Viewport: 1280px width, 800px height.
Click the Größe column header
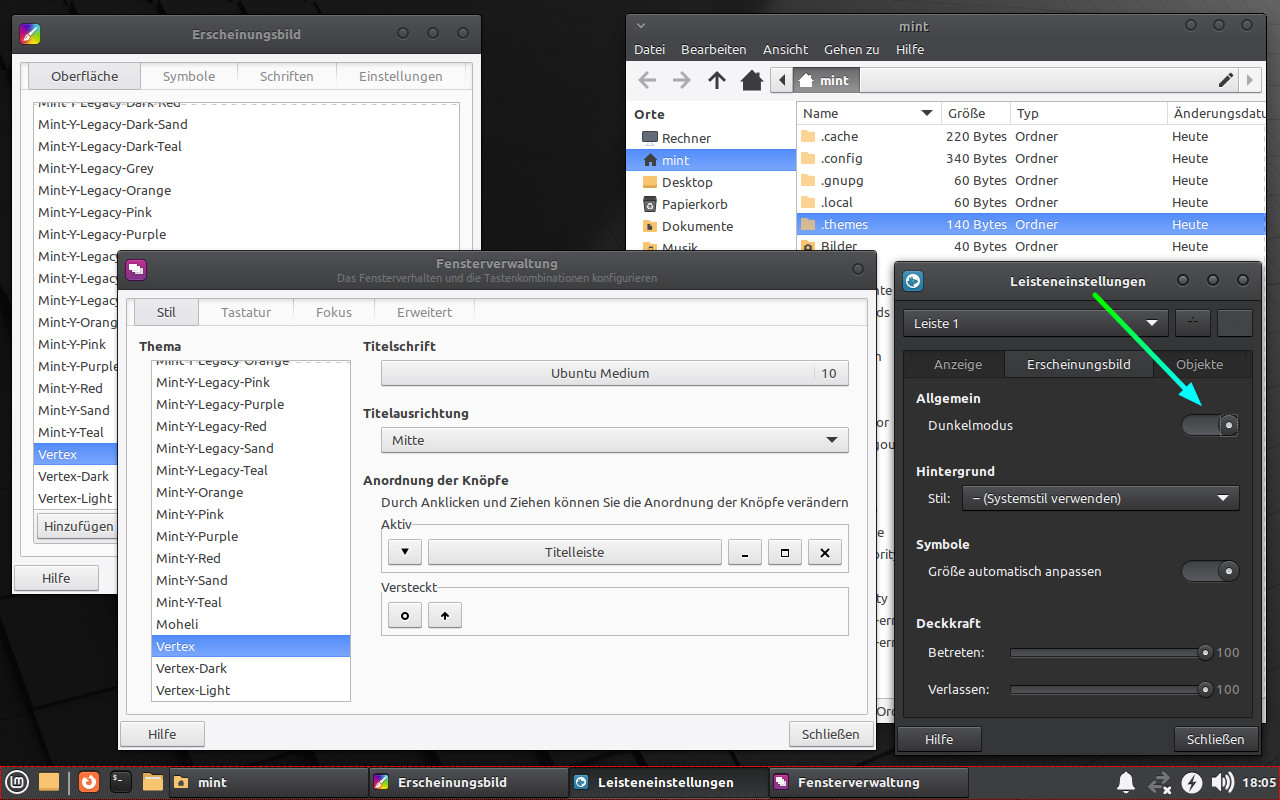click(x=975, y=113)
